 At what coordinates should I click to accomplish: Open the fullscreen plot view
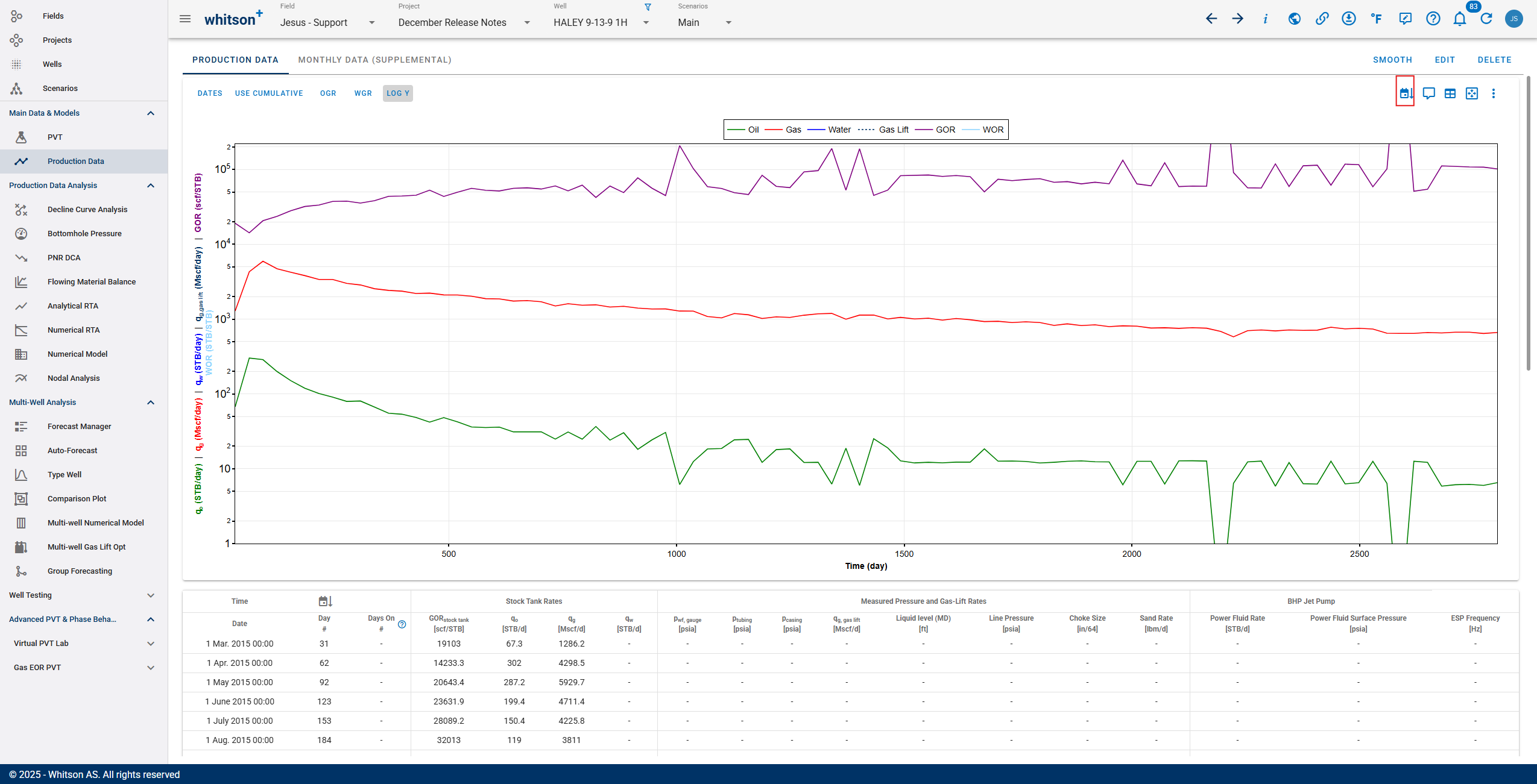1472,93
